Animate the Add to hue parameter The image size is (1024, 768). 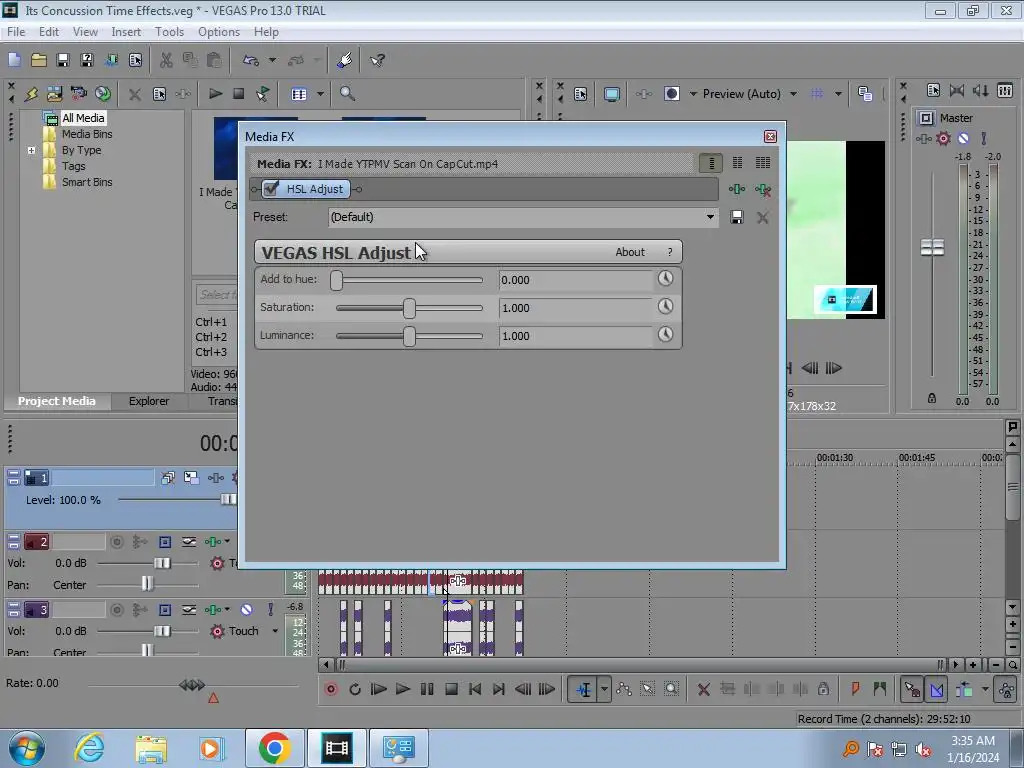(x=665, y=279)
